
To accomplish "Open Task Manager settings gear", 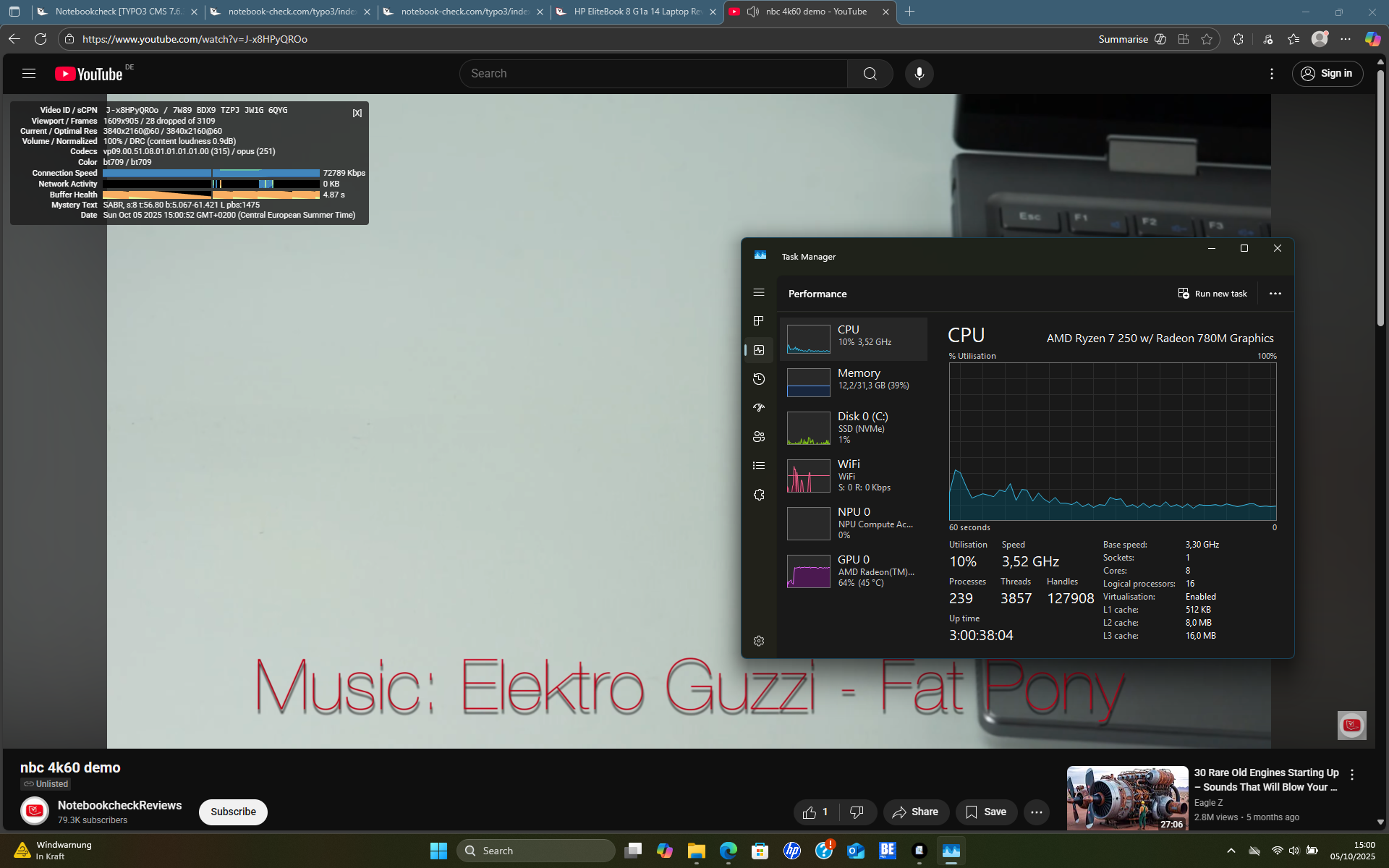I will tap(759, 641).
